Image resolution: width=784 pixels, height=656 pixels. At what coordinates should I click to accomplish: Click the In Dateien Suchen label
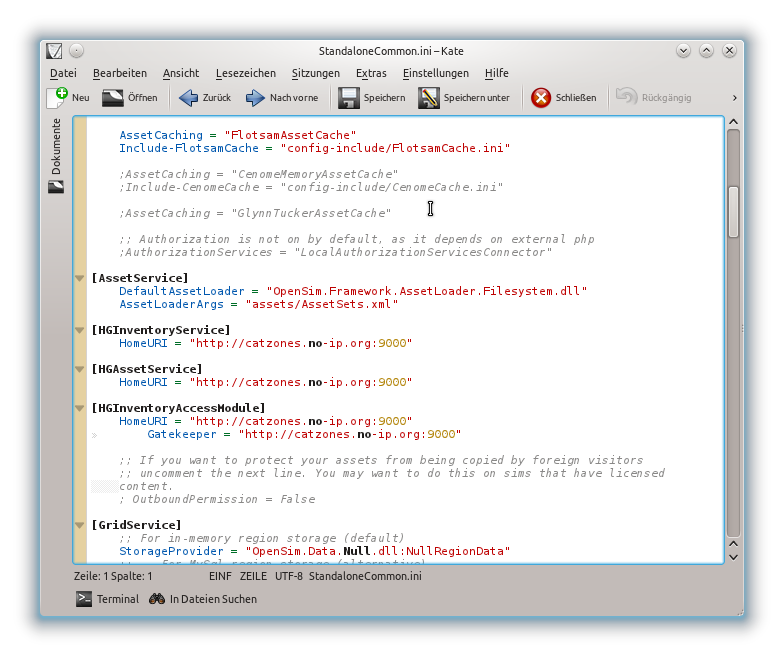pyautogui.click(x=213, y=599)
